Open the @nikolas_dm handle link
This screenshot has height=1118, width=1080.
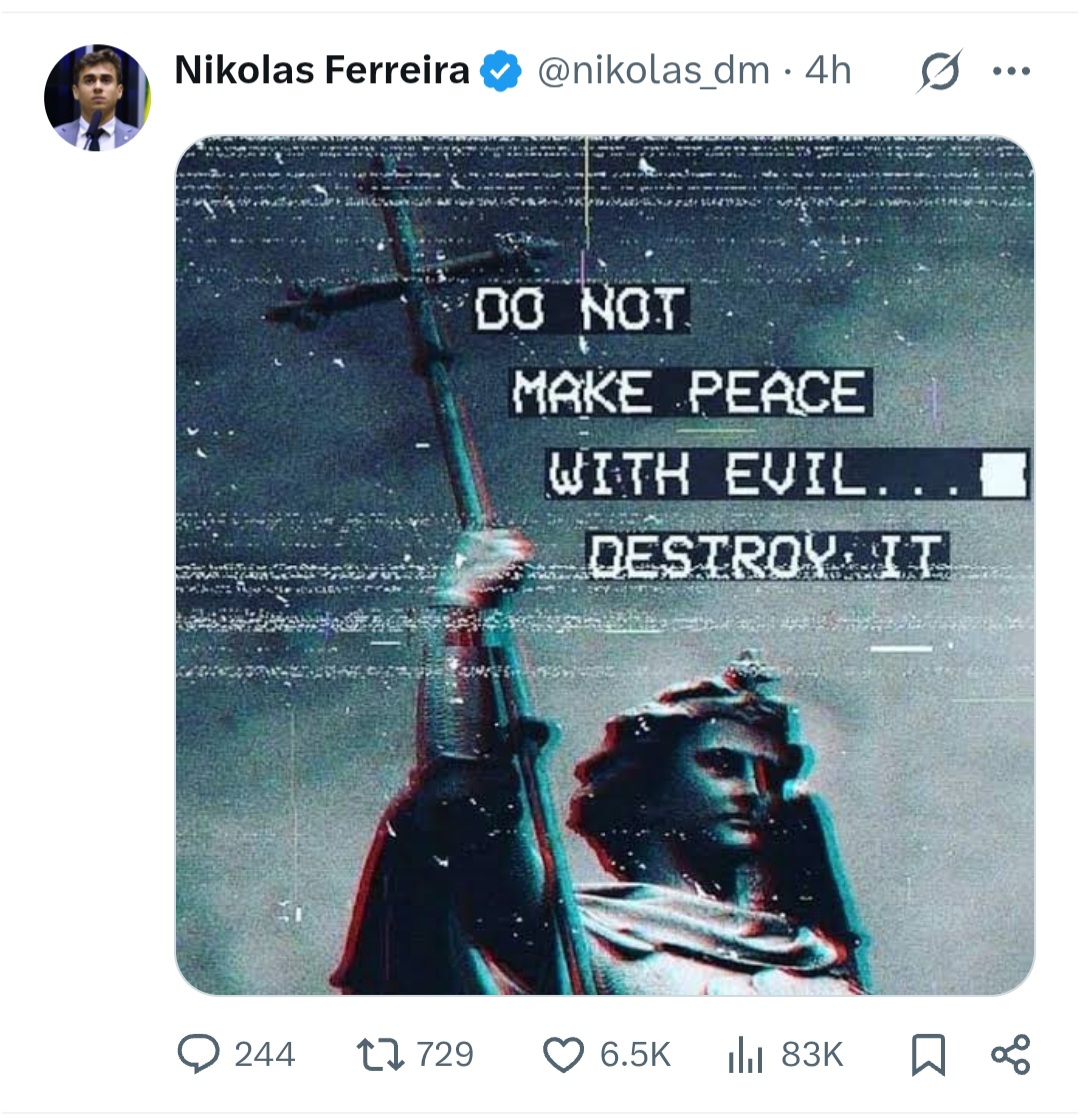click(654, 71)
